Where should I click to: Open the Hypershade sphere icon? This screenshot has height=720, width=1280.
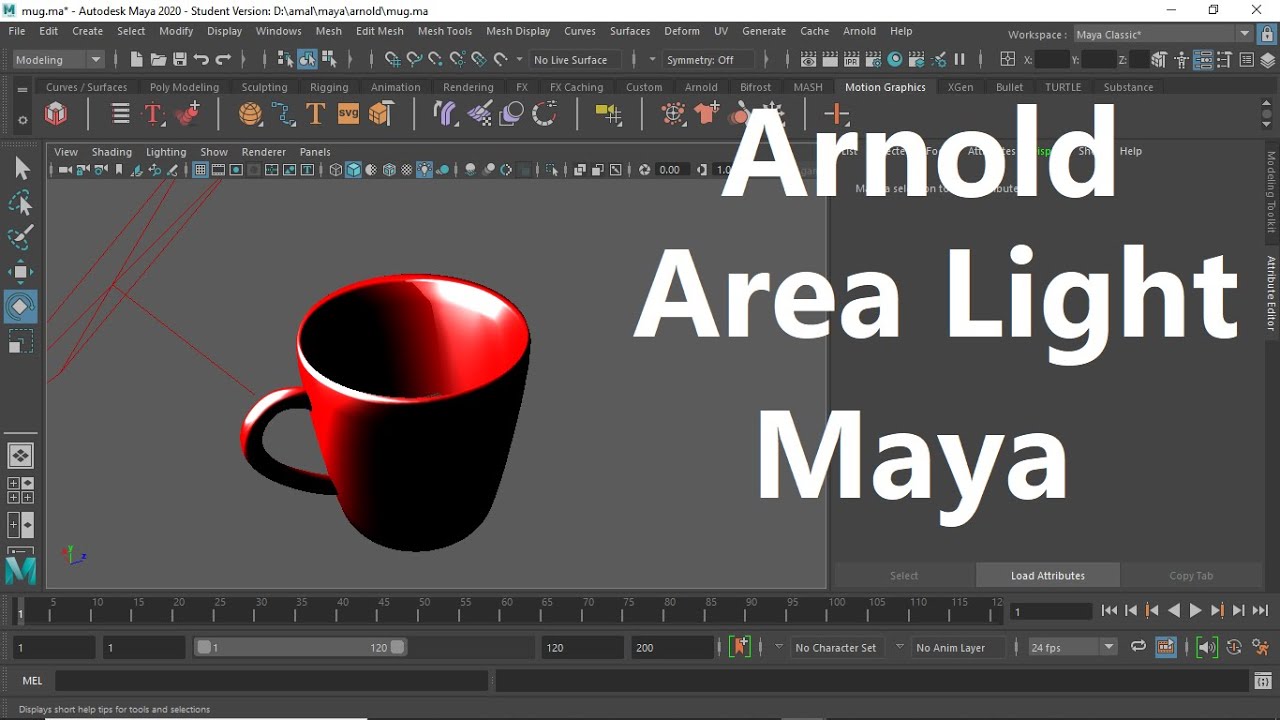[x=895, y=59]
